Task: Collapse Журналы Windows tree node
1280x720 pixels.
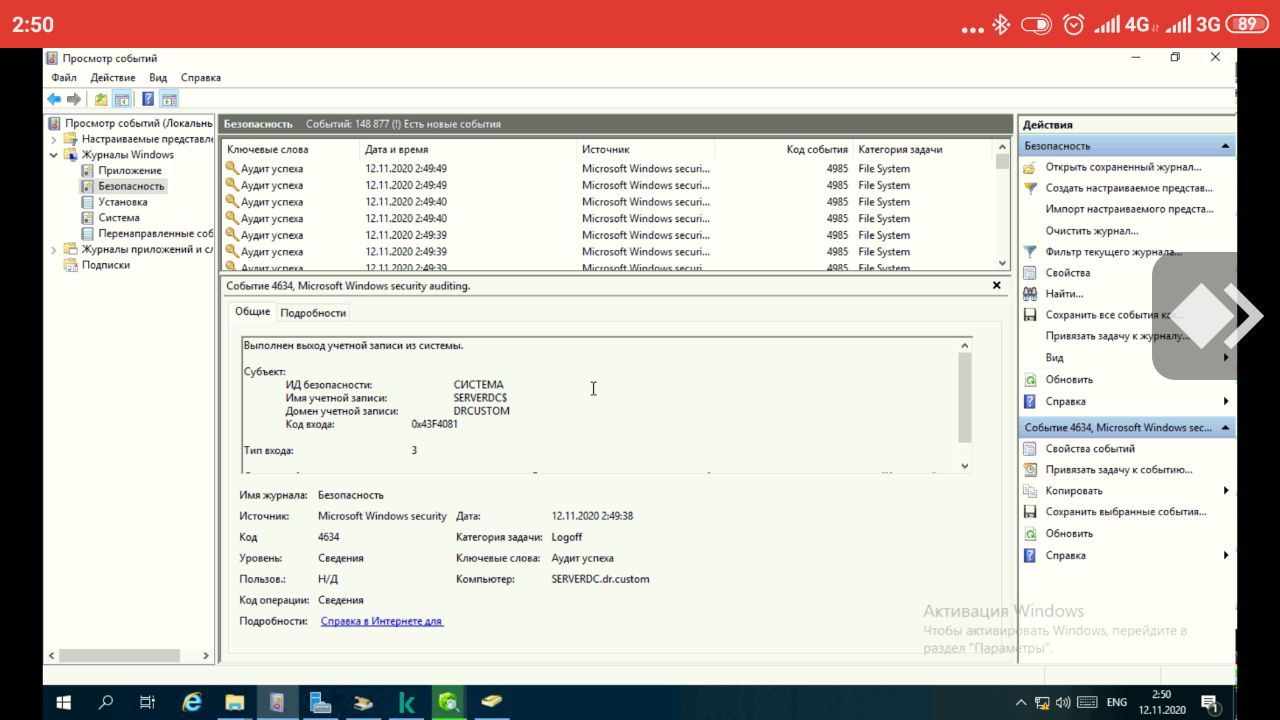Action: pos(54,155)
